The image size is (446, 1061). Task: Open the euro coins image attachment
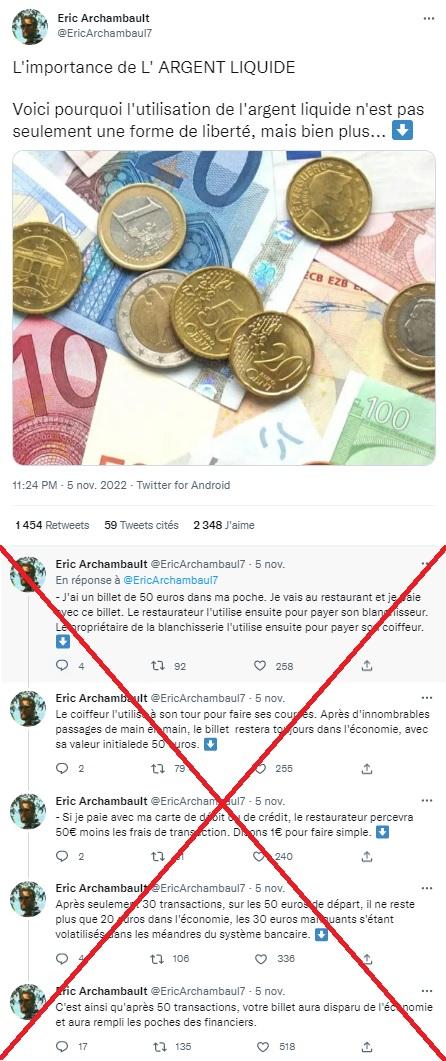pos(223,307)
